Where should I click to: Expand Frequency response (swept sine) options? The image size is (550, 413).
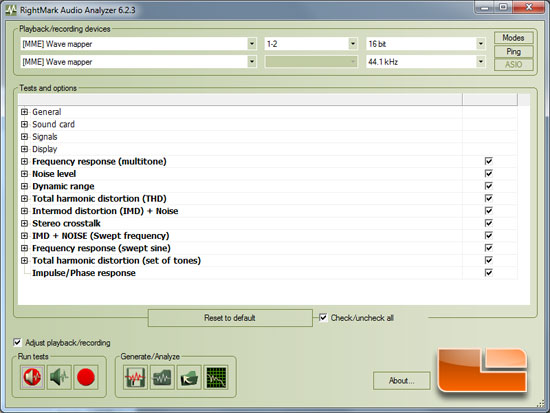pyautogui.click(x=24, y=248)
